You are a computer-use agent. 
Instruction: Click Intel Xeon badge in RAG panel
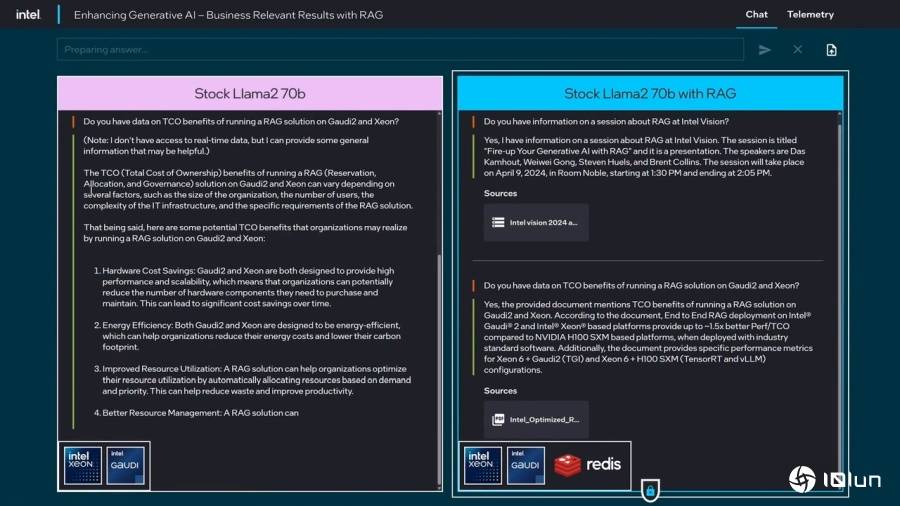coord(483,465)
